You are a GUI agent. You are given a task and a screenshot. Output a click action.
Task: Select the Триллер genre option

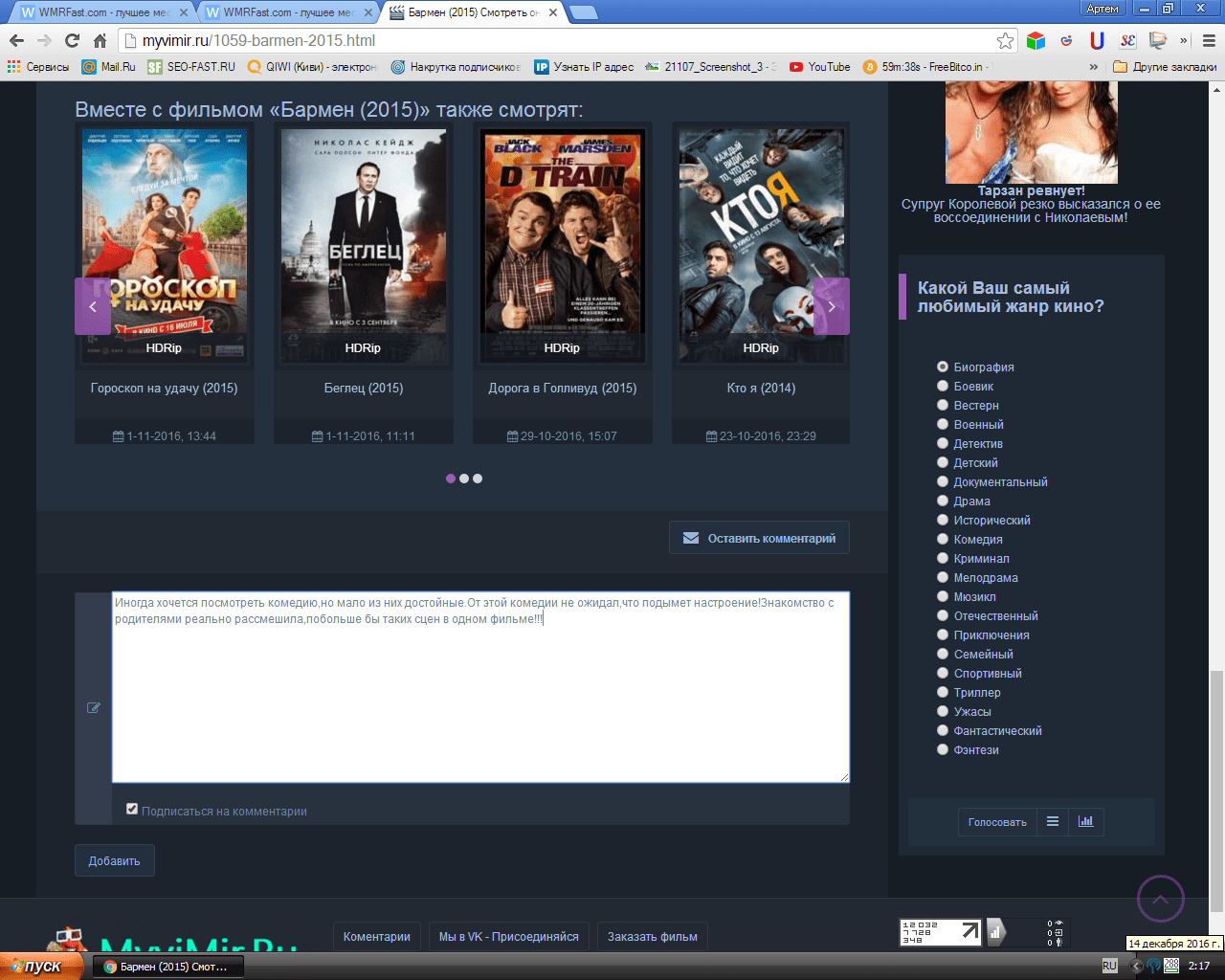coord(943,692)
